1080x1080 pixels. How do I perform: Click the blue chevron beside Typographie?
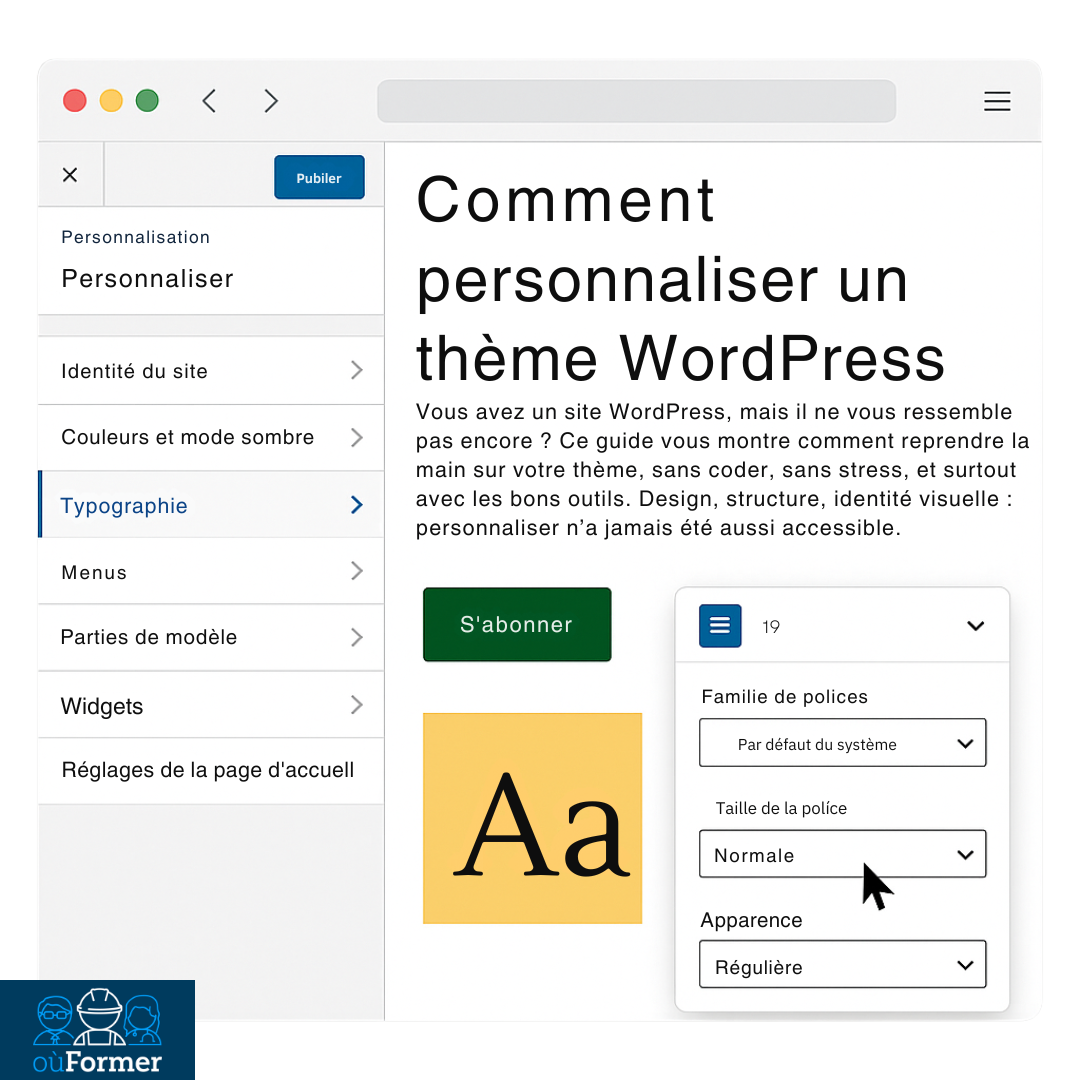click(x=356, y=504)
